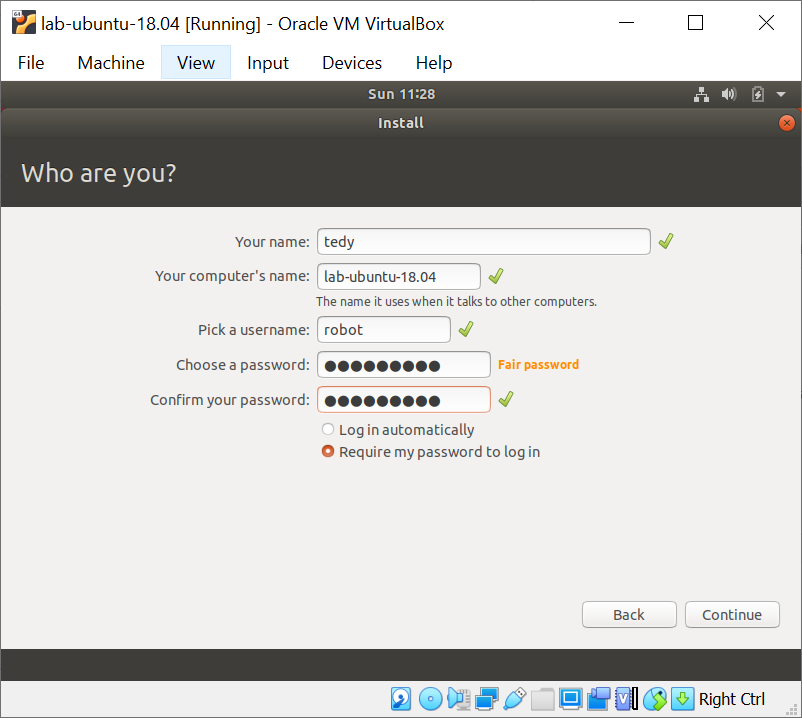This screenshot has width=802, height=718.
Task: Click the display status icon
Action: click(x=570, y=699)
